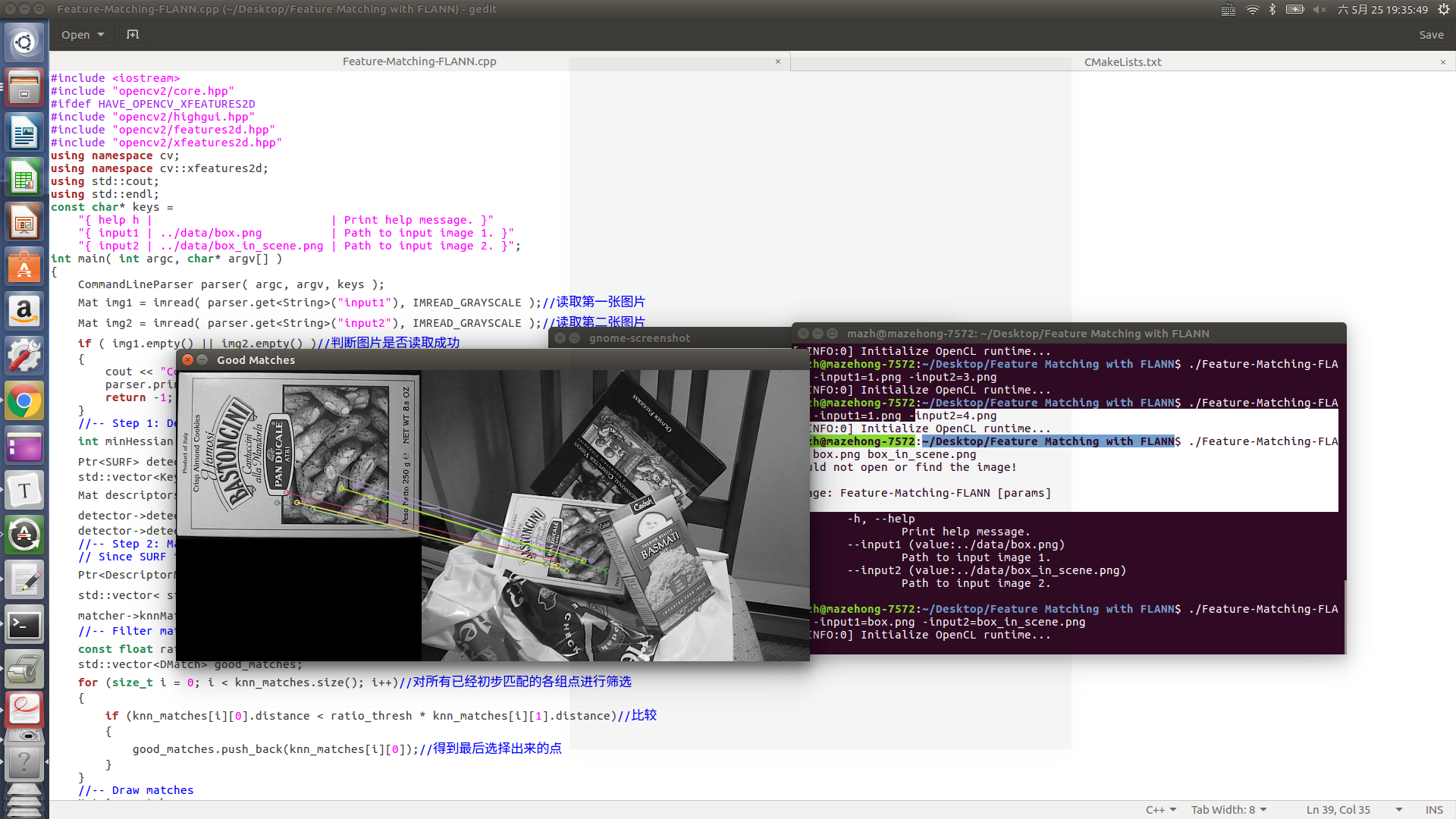Select the Feature-Matching-FLANN.cpp tab
The image size is (1456, 819).
(x=419, y=61)
